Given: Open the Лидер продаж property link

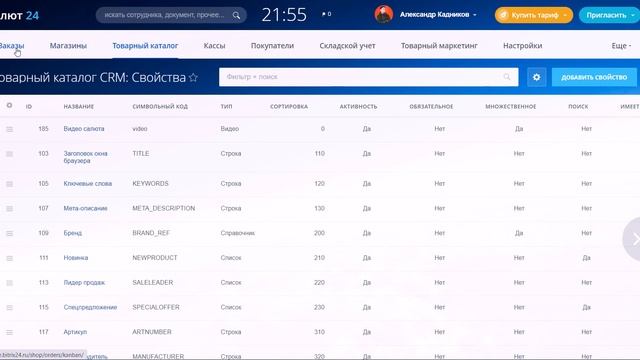Looking at the screenshot, I should [84, 282].
